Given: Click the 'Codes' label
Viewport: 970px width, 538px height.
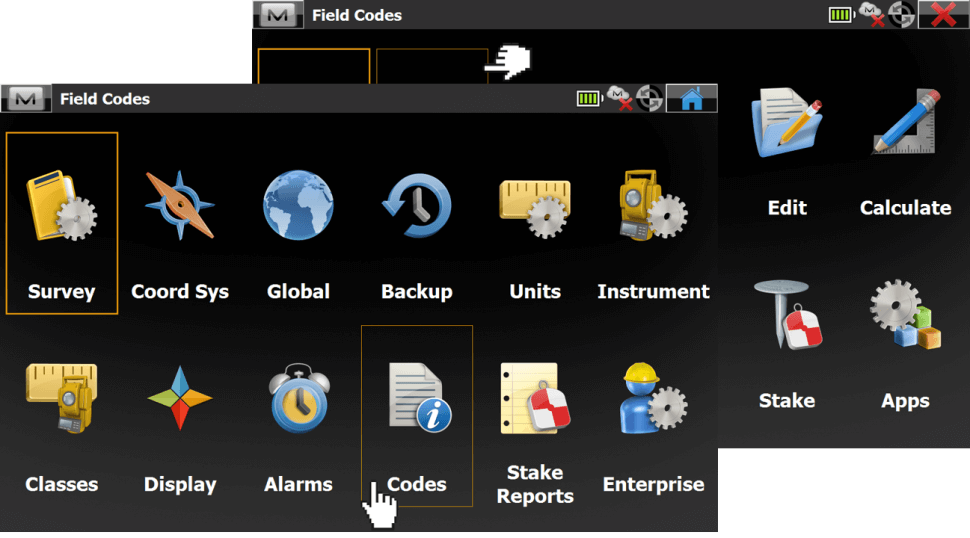Looking at the screenshot, I should tap(417, 484).
